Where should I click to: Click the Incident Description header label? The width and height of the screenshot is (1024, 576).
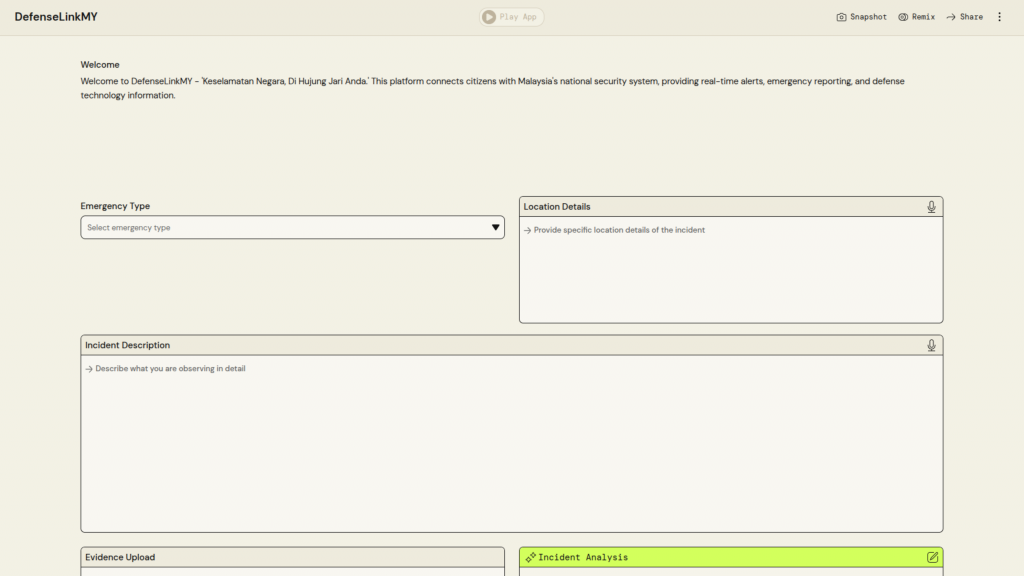tap(127, 345)
